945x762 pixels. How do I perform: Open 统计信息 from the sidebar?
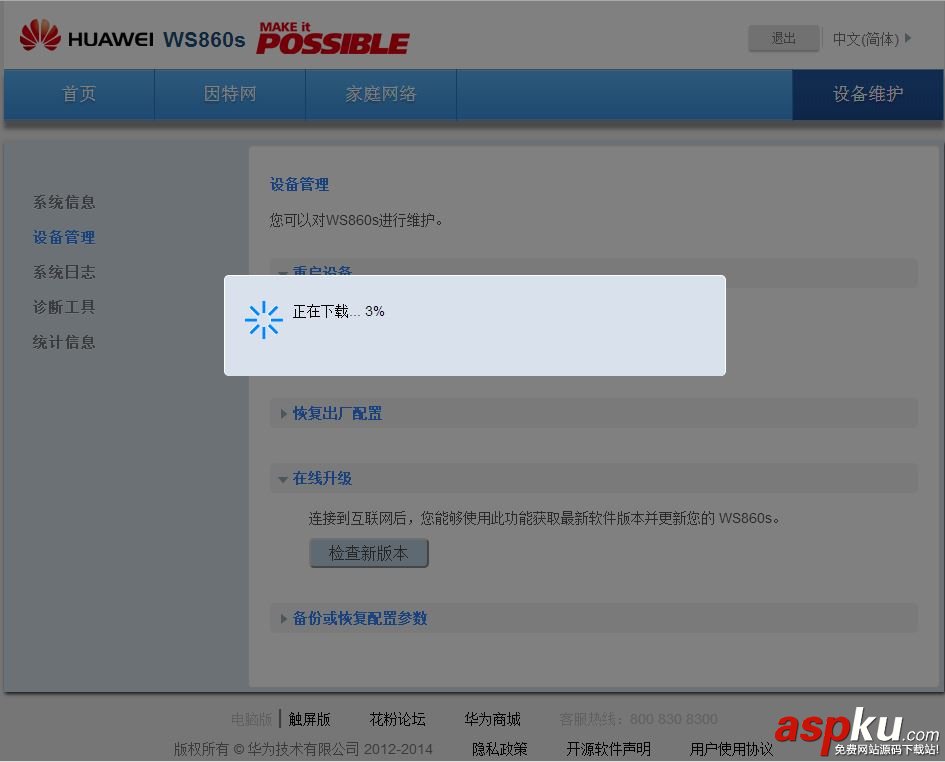64,341
